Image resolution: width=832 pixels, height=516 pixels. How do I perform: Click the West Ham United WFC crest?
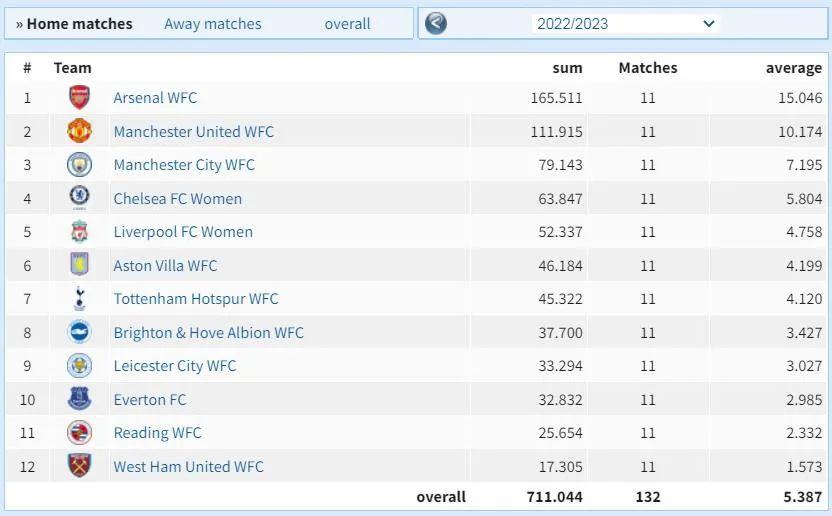(79, 466)
